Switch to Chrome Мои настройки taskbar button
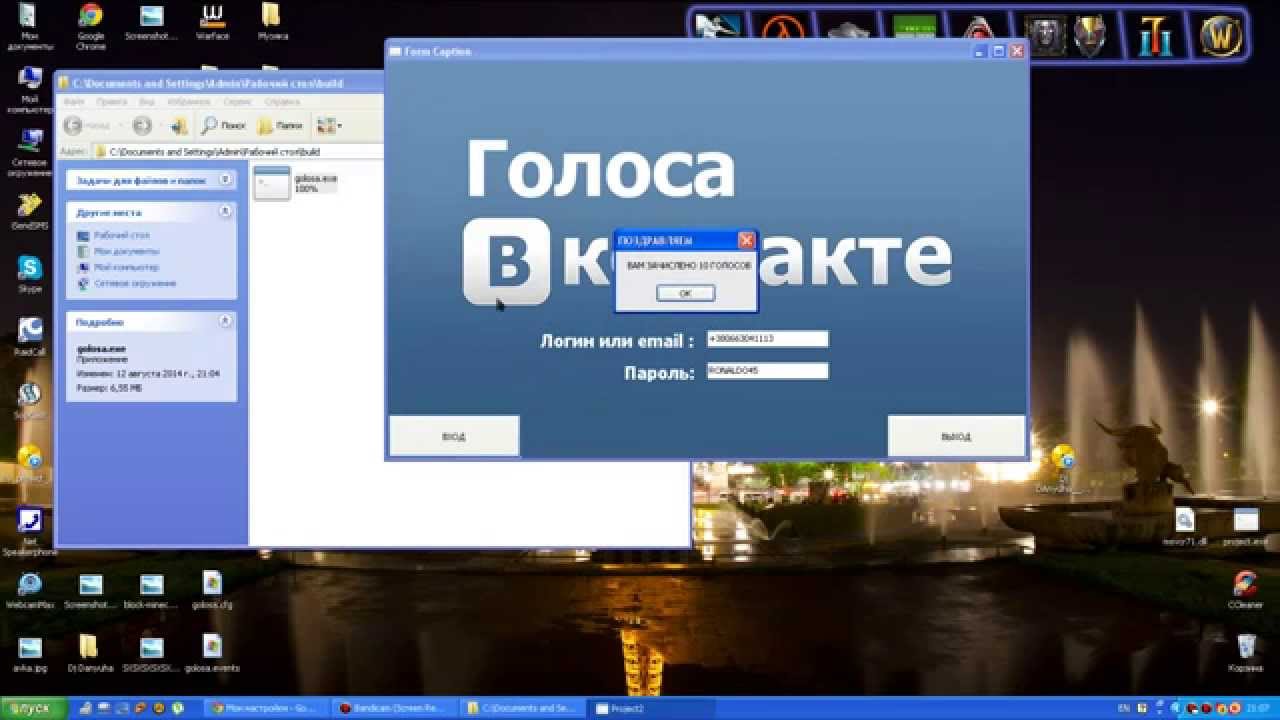Viewport: 1280px width, 720px height. coord(266,708)
